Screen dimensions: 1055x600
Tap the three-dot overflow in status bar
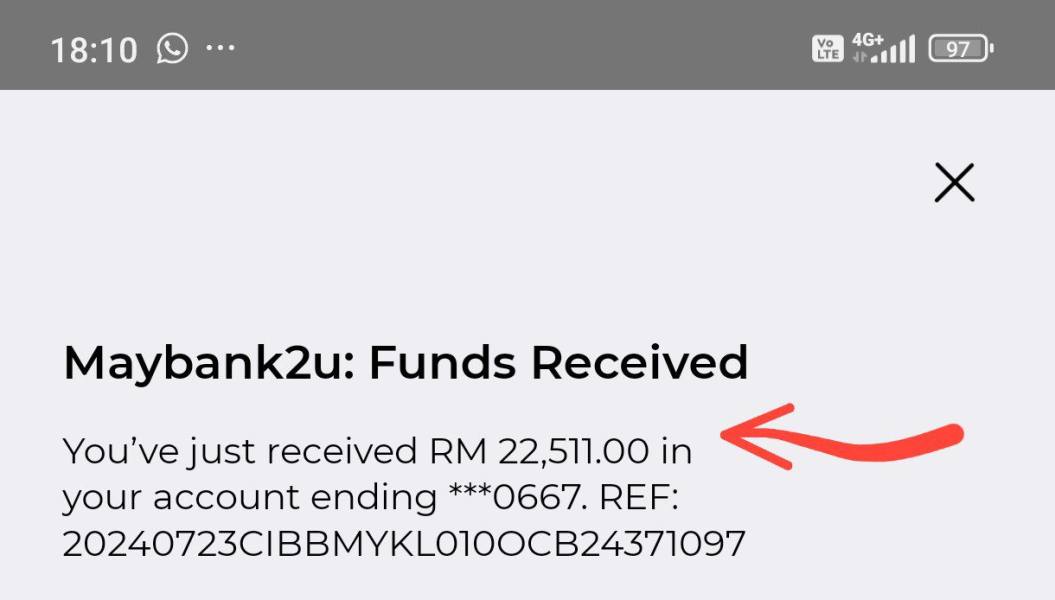(220, 48)
